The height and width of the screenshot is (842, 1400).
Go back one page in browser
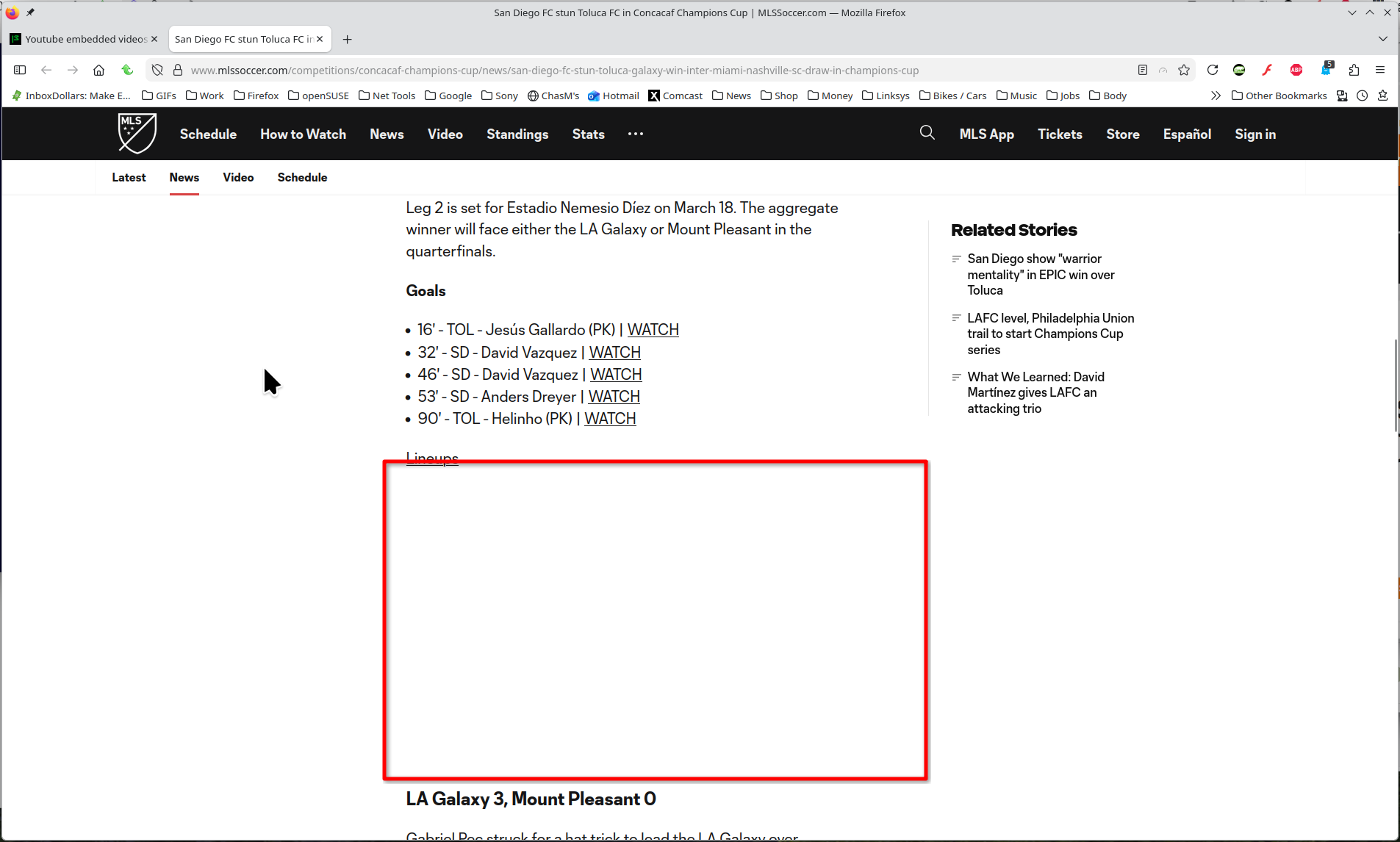click(x=46, y=71)
